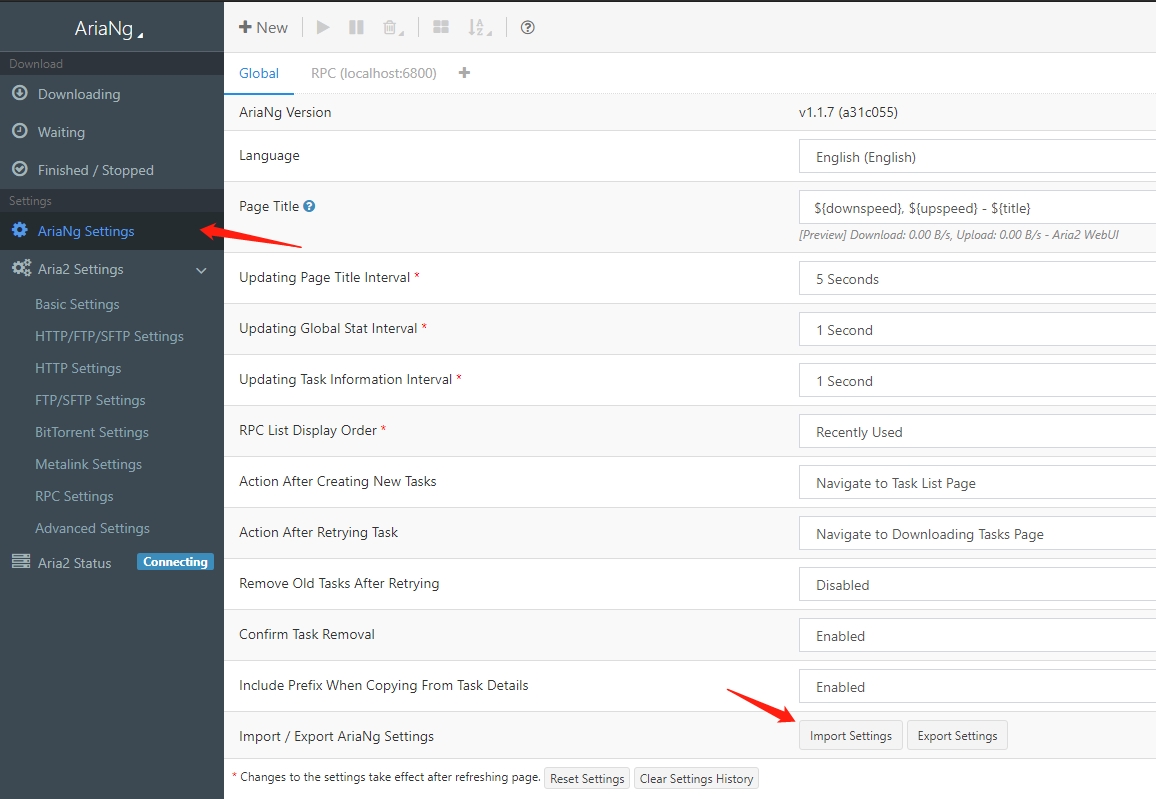Click the Aria2 Settings gears icon
This screenshot has width=1156, height=799.
21,268
